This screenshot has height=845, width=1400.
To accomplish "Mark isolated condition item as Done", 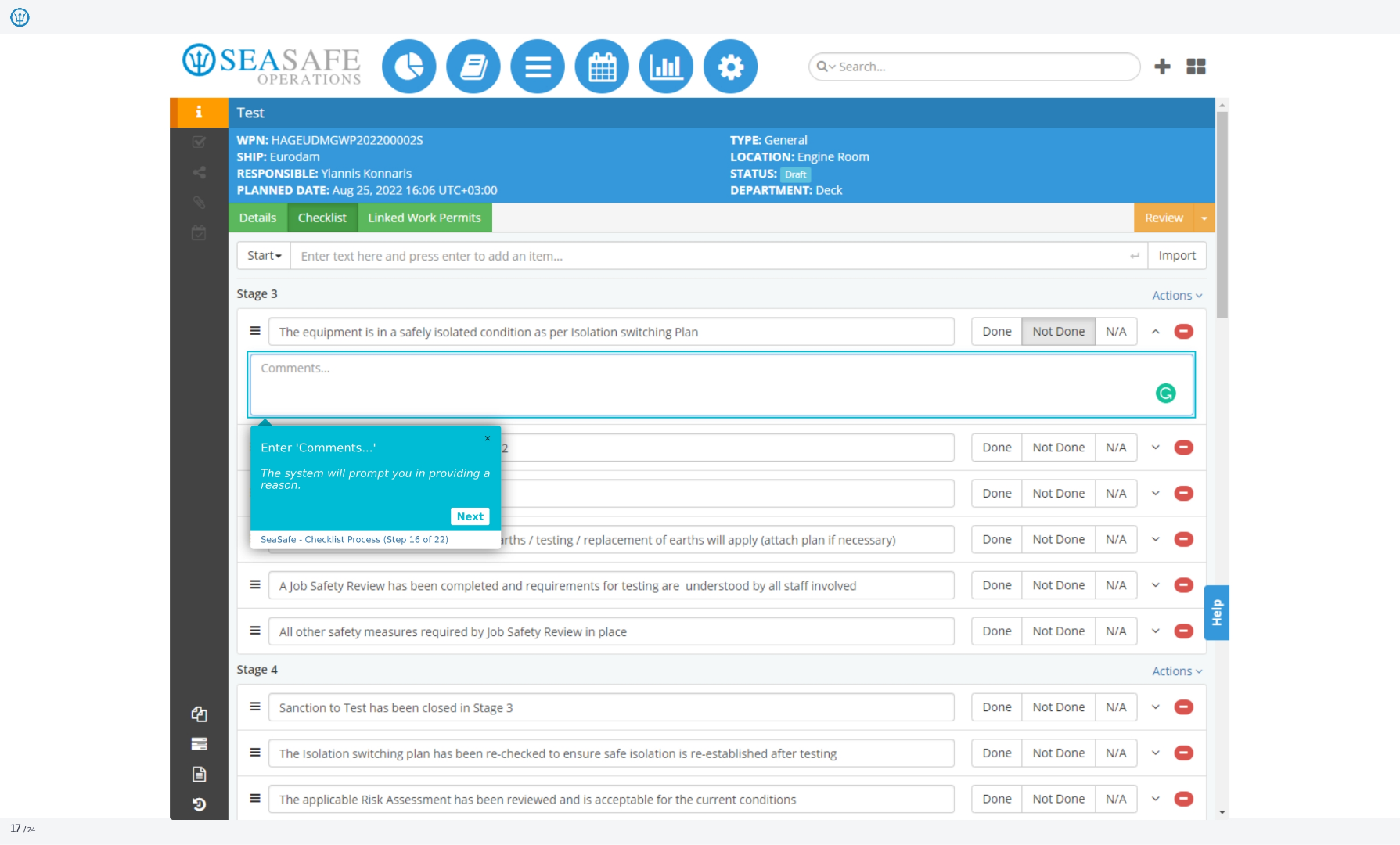I will tap(996, 332).
